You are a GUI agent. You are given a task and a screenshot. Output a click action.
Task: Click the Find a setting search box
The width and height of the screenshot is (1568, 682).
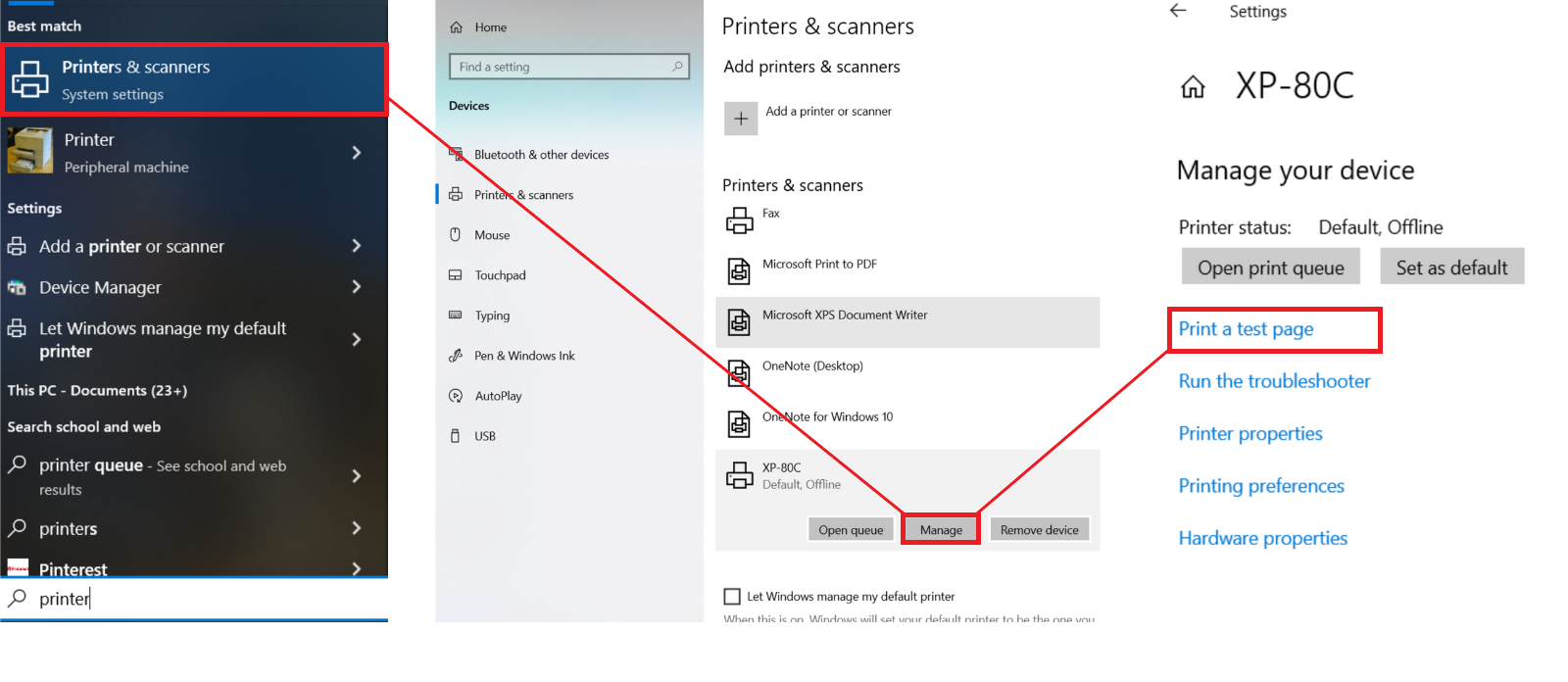tap(559, 67)
